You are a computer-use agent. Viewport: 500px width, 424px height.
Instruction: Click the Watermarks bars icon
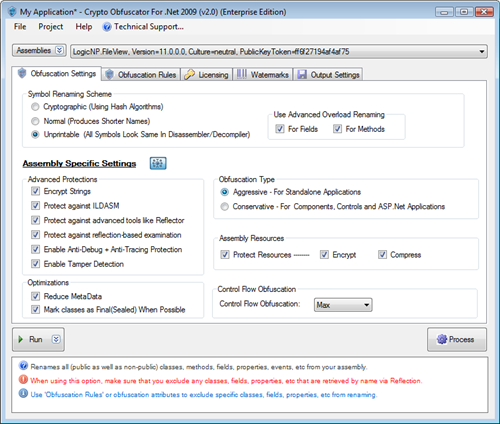click(x=242, y=74)
